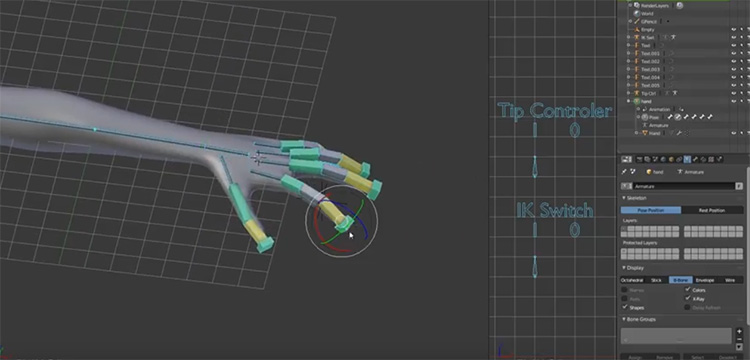
Task: Click the Pose item icon under hand
Action: tap(644, 117)
